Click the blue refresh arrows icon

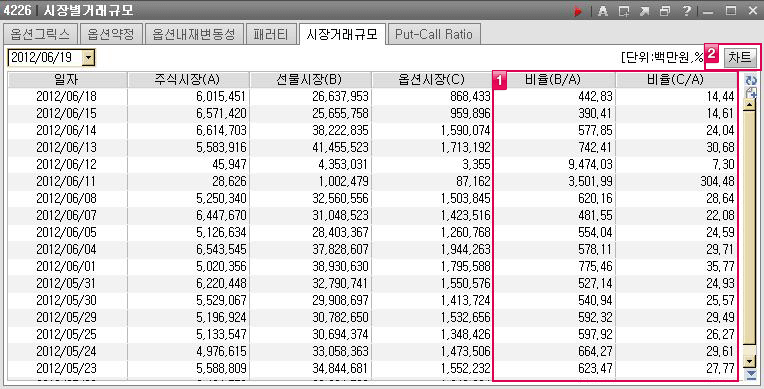point(751,80)
